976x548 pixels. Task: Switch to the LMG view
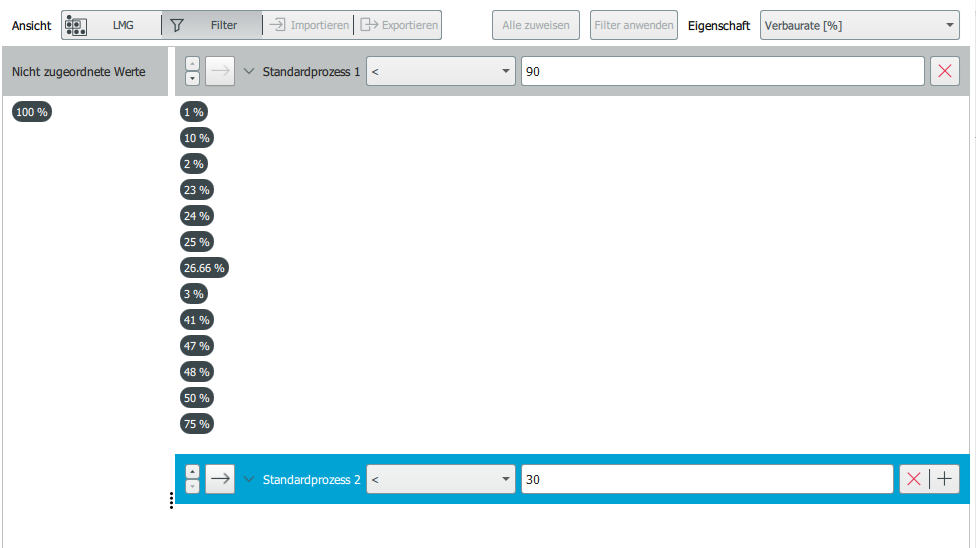pyautogui.click(x=110, y=25)
